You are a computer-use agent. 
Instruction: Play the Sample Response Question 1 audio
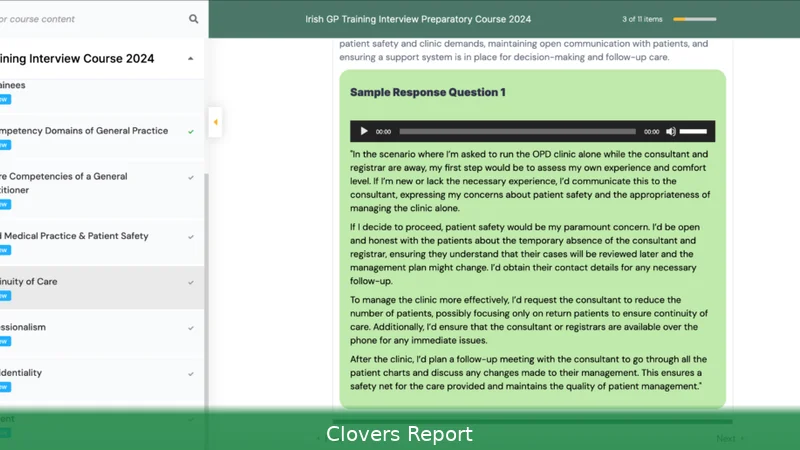(364, 131)
